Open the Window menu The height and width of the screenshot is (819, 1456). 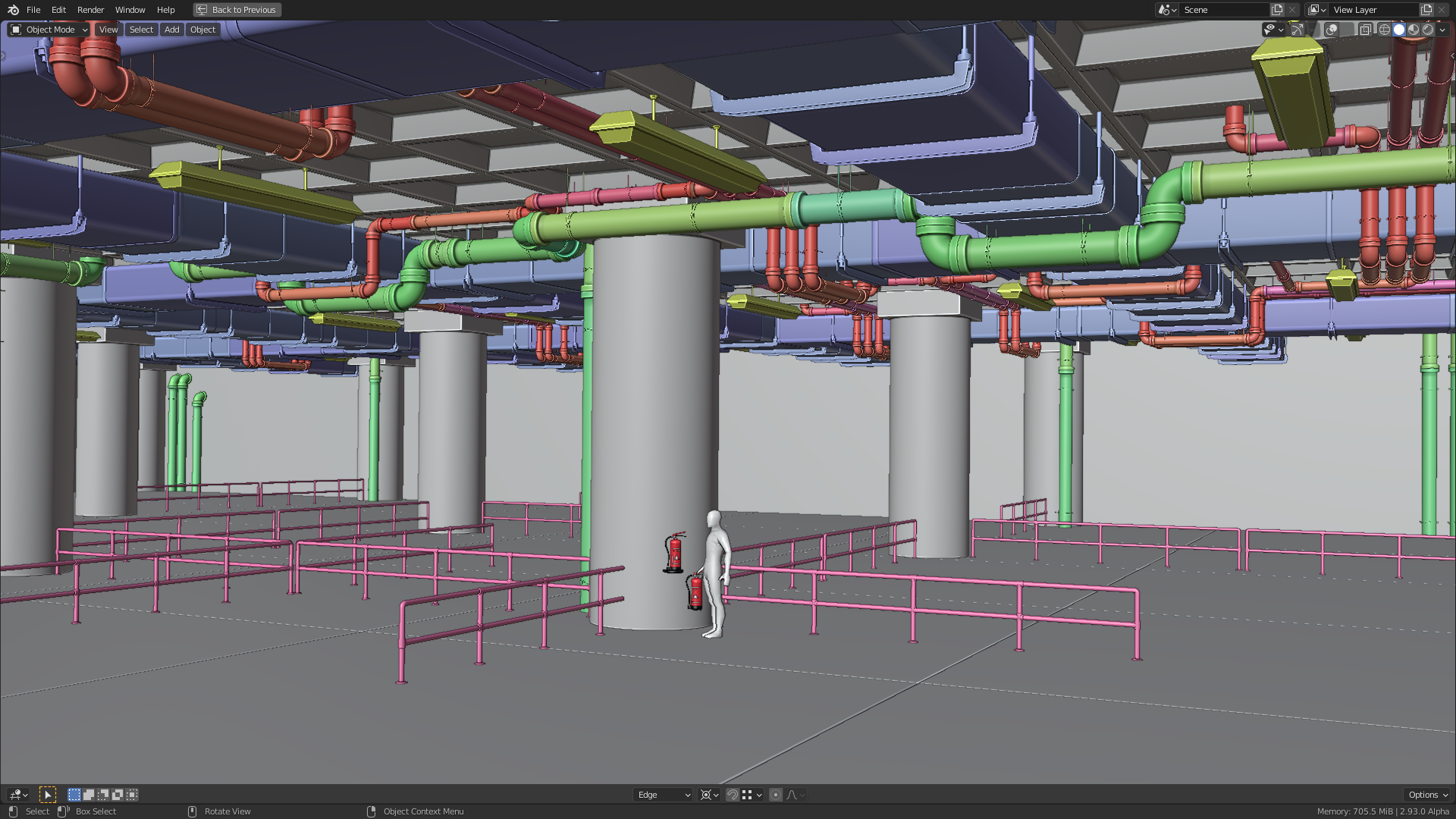(130, 10)
